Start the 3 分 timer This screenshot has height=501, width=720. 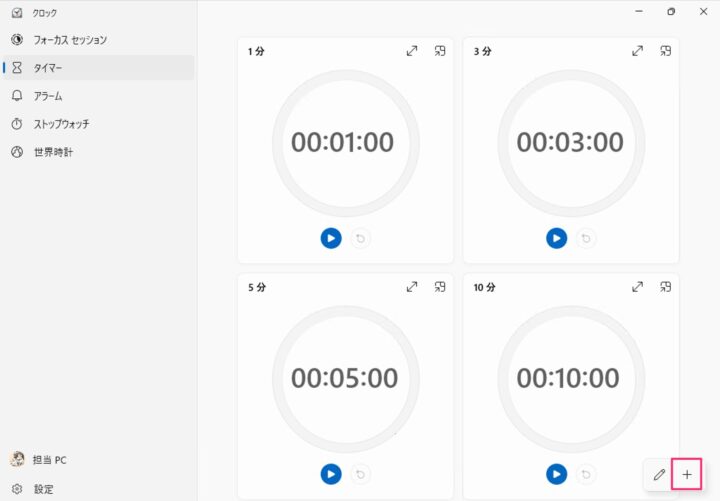coord(557,238)
